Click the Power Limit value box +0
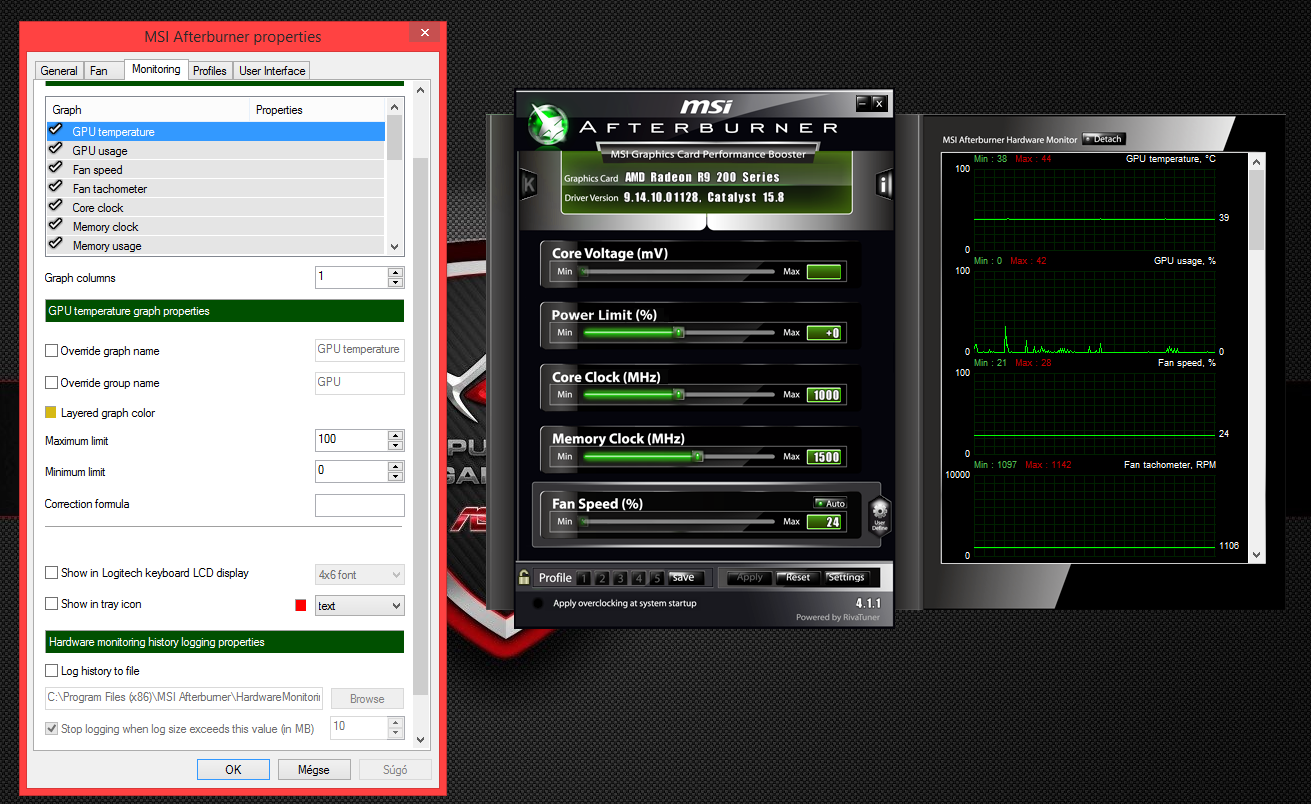Screen dimensions: 1311x804 825,333
